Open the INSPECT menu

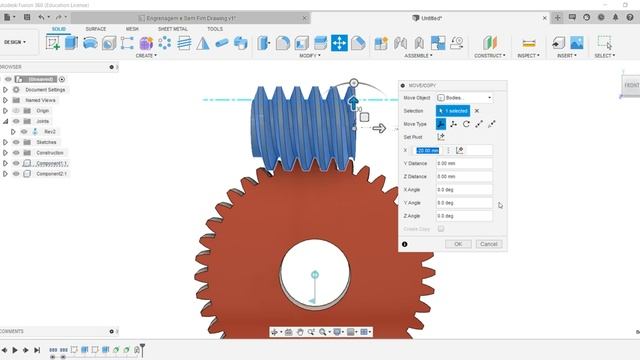529,56
